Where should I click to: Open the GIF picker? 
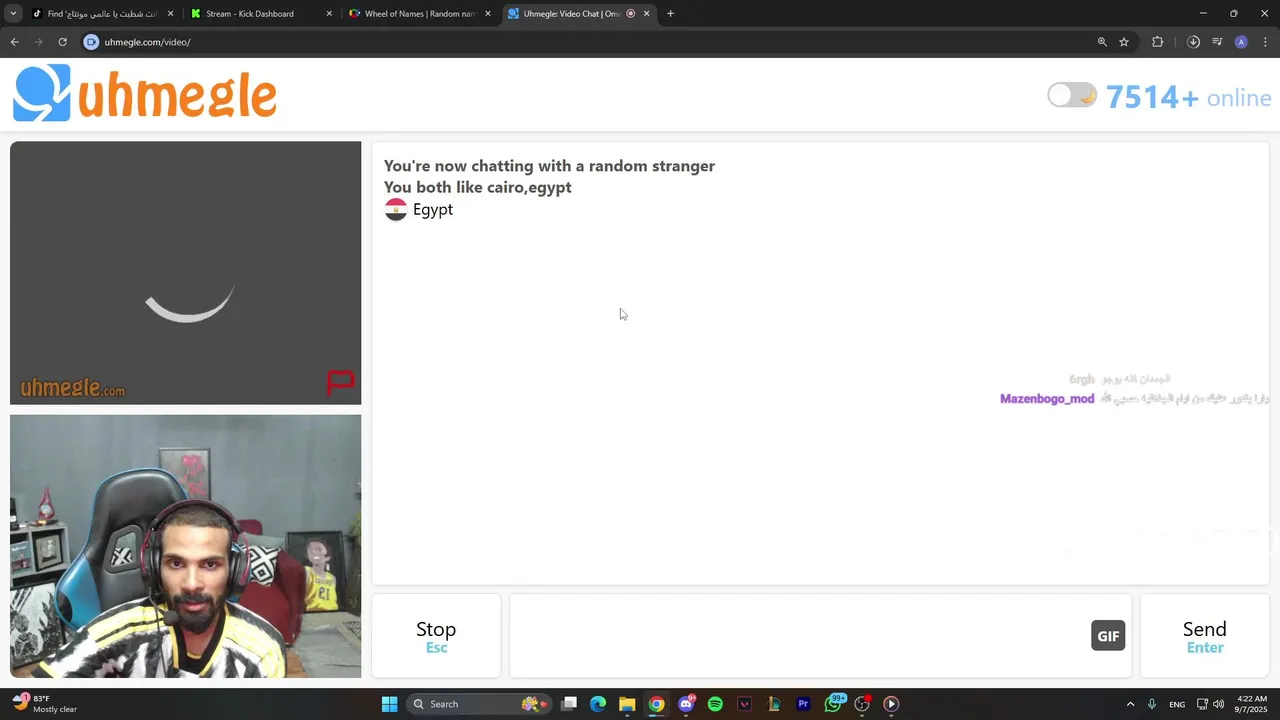1108,636
